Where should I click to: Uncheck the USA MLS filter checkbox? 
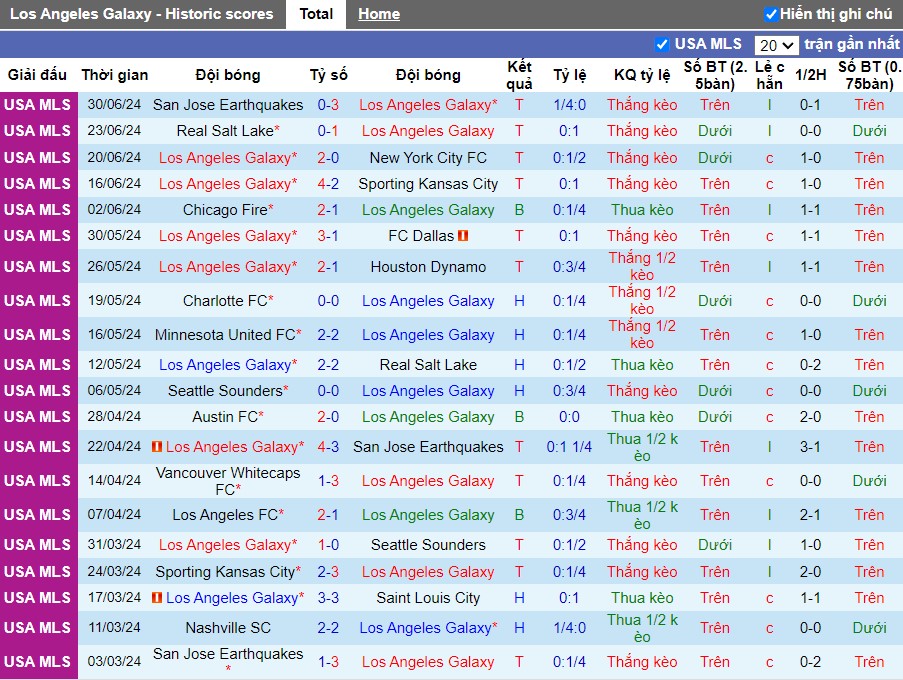pyautogui.click(x=662, y=44)
